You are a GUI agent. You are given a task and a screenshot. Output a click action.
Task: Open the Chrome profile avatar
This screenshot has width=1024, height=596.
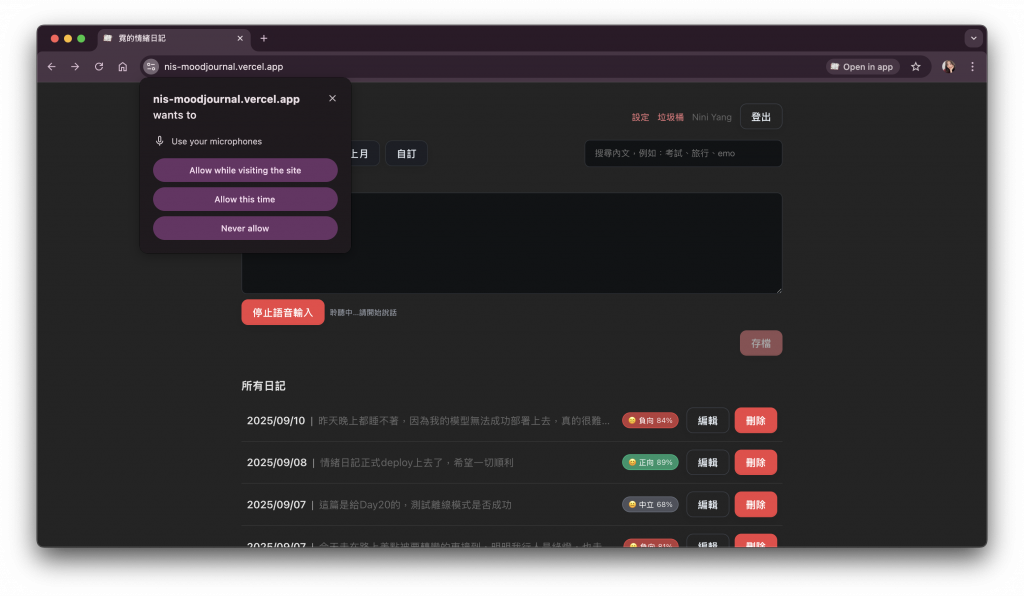[x=948, y=67]
